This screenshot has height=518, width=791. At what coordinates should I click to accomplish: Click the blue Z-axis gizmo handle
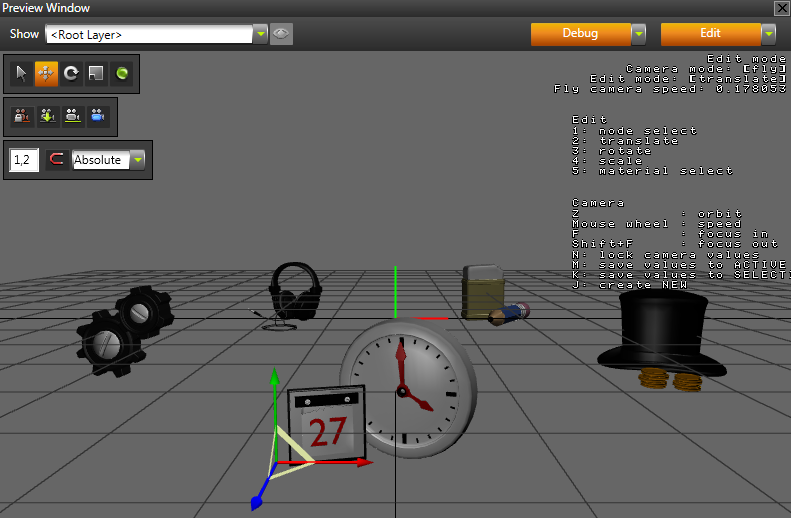click(258, 502)
